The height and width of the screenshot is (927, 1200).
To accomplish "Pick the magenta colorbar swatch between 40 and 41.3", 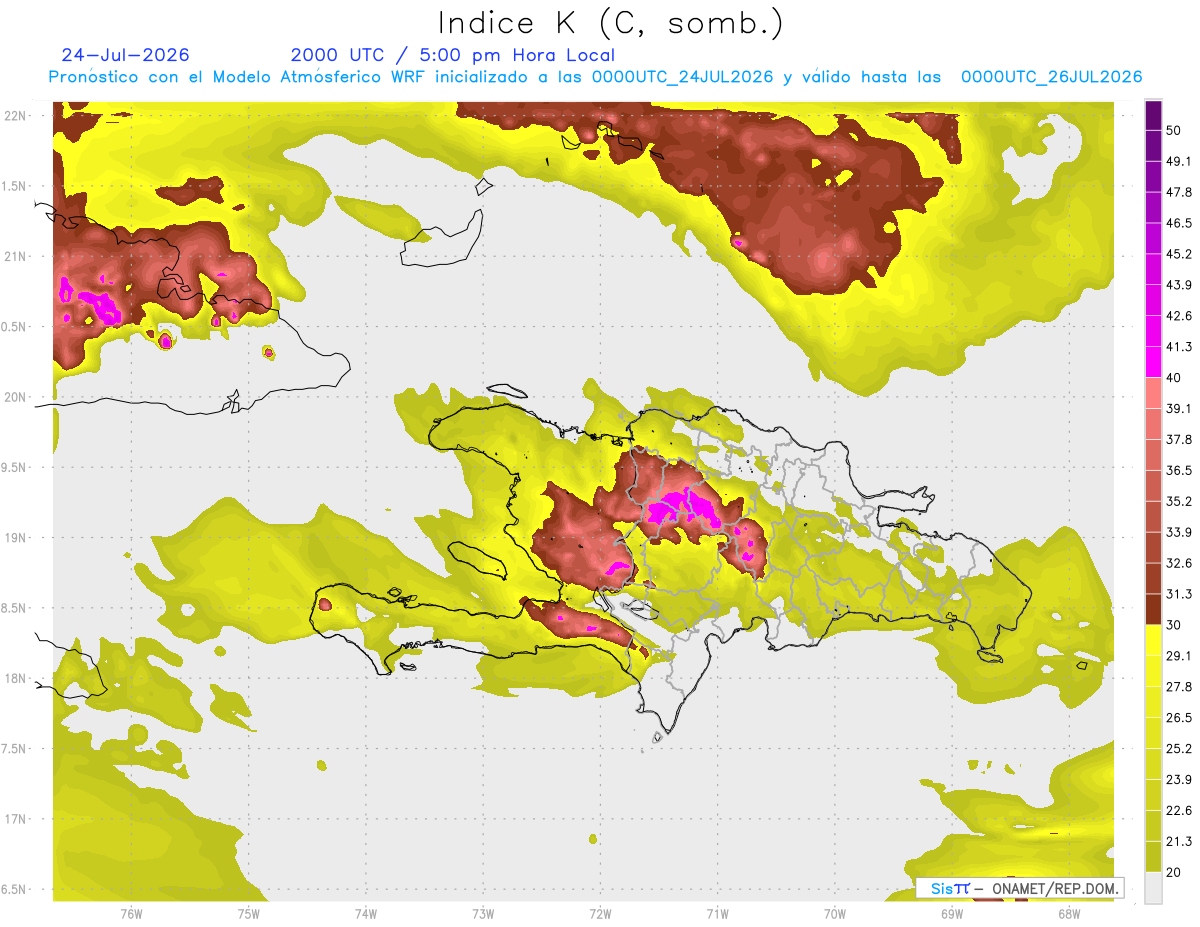I will (1153, 363).
